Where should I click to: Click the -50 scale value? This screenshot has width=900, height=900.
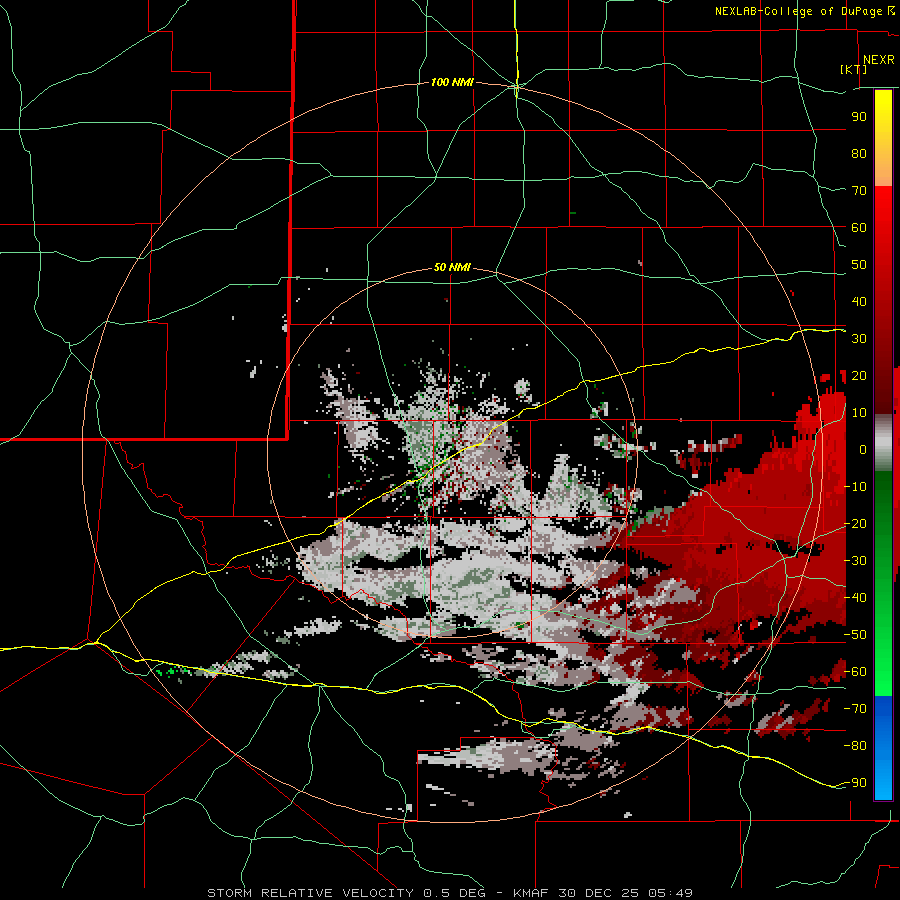pos(855,635)
